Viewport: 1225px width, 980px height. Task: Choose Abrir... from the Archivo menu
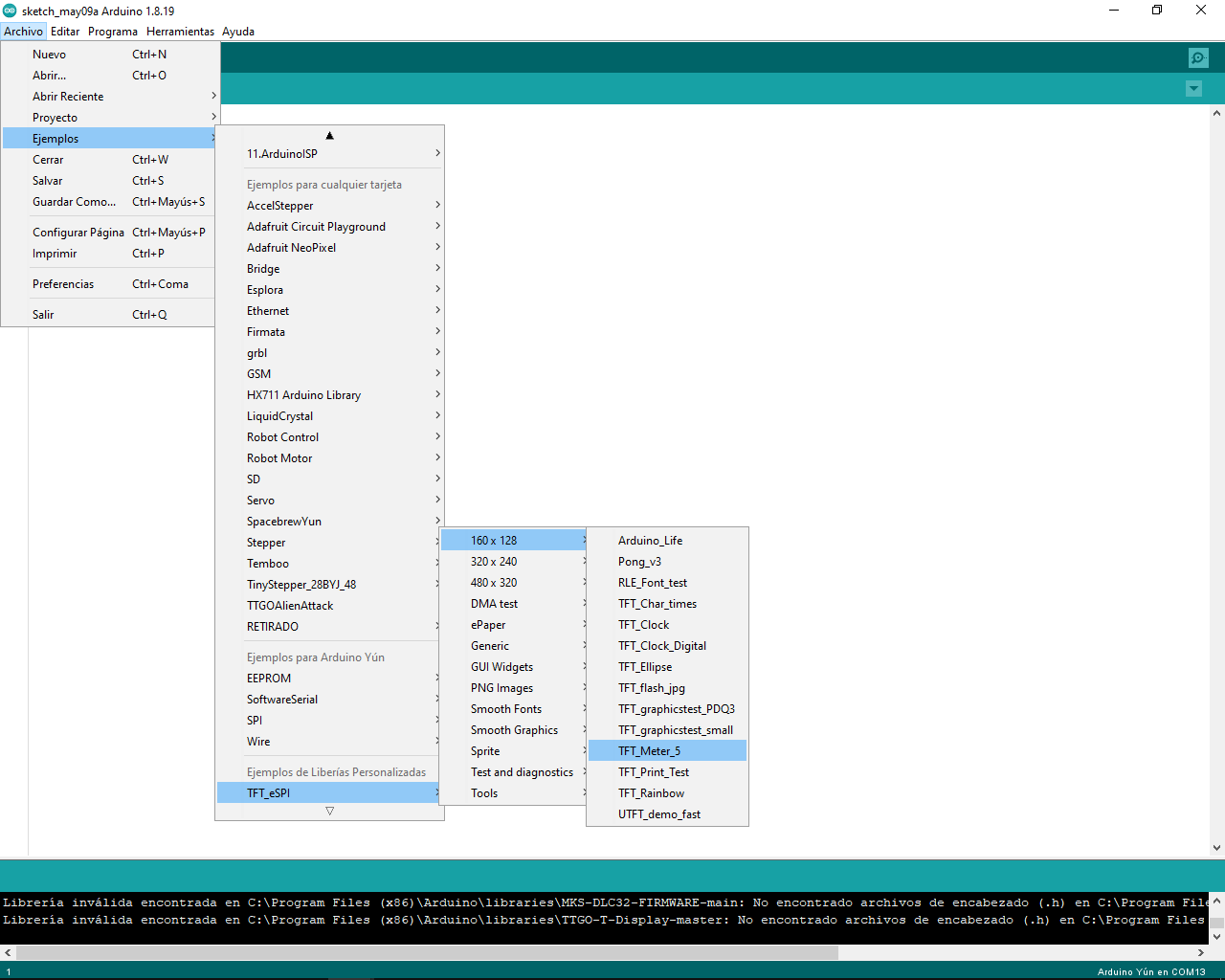(110, 76)
